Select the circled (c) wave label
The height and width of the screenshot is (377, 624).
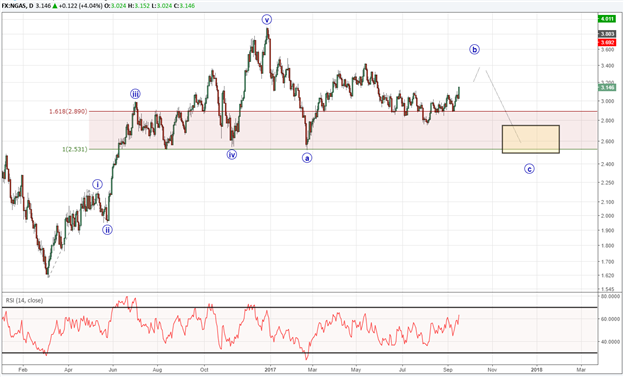(529, 169)
